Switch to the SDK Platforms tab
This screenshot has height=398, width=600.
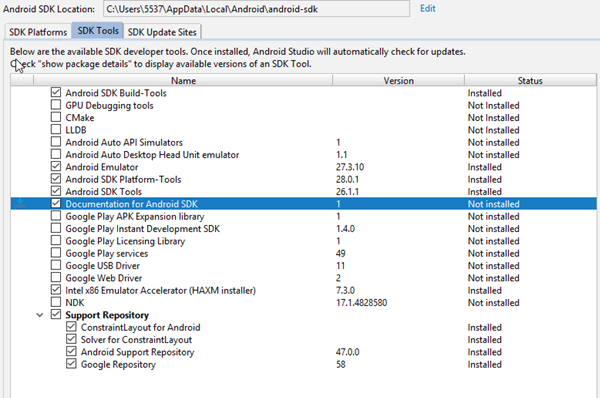(38, 32)
